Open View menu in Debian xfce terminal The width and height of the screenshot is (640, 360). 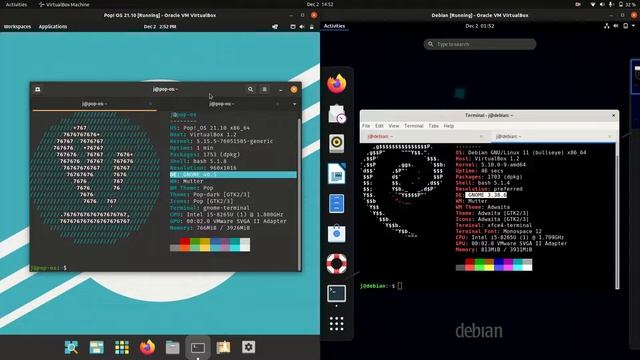[x=393, y=126]
